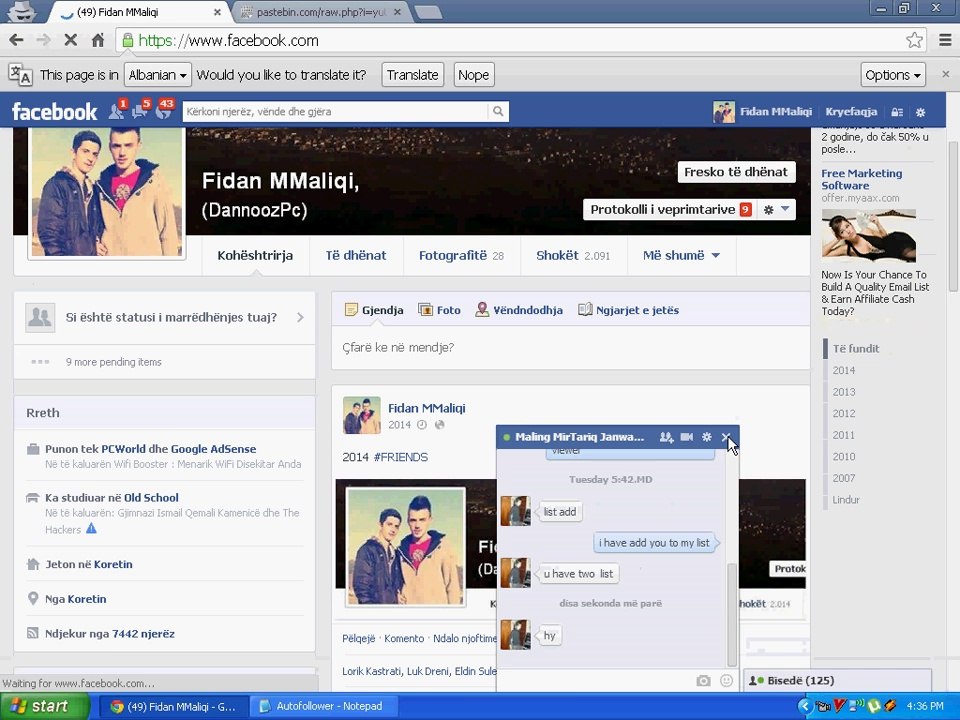Expand relationship status prompt arrow
The height and width of the screenshot is (720, 960).
(x=300, y=317)
